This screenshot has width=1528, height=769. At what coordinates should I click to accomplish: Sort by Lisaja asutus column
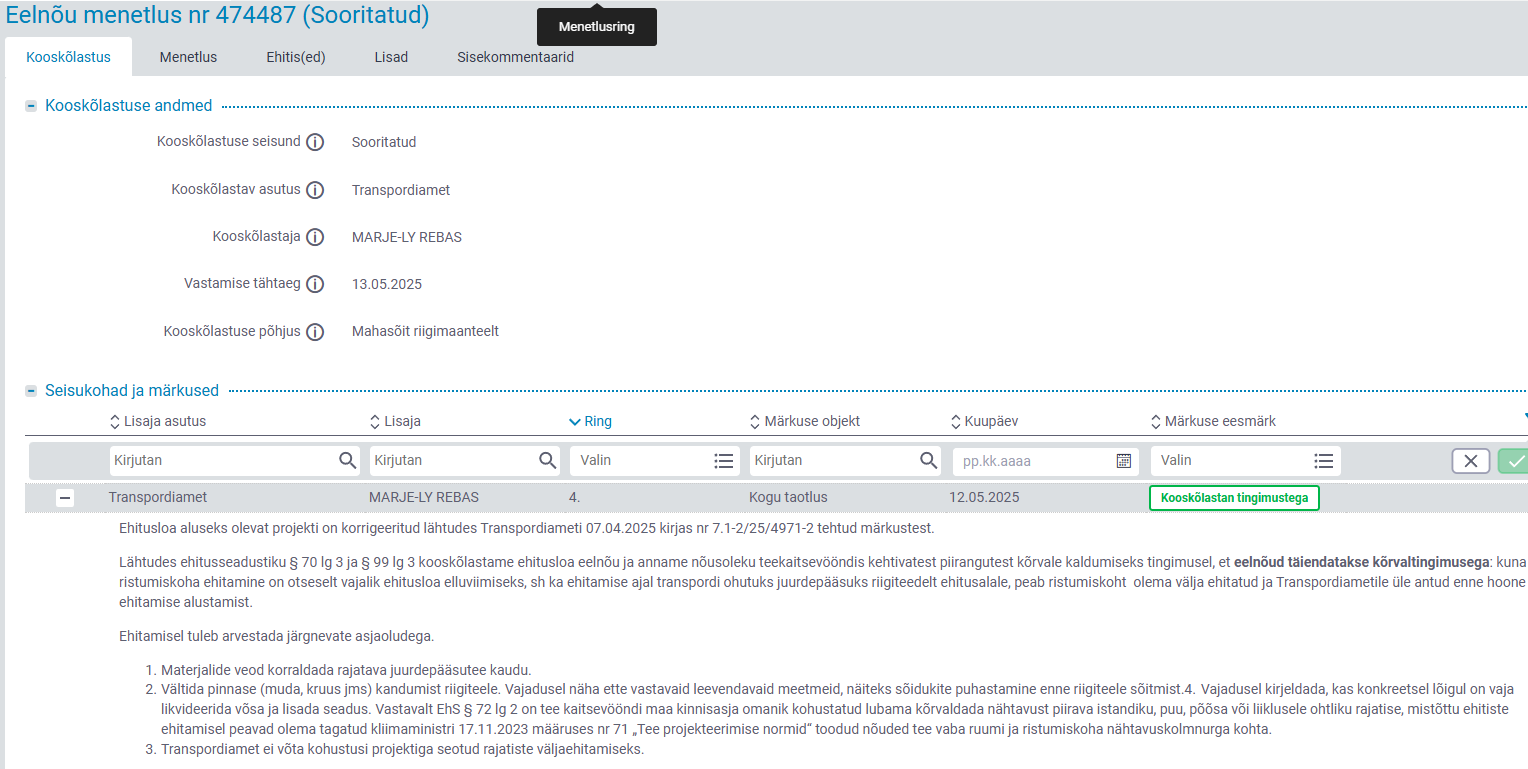coord(158,421)
